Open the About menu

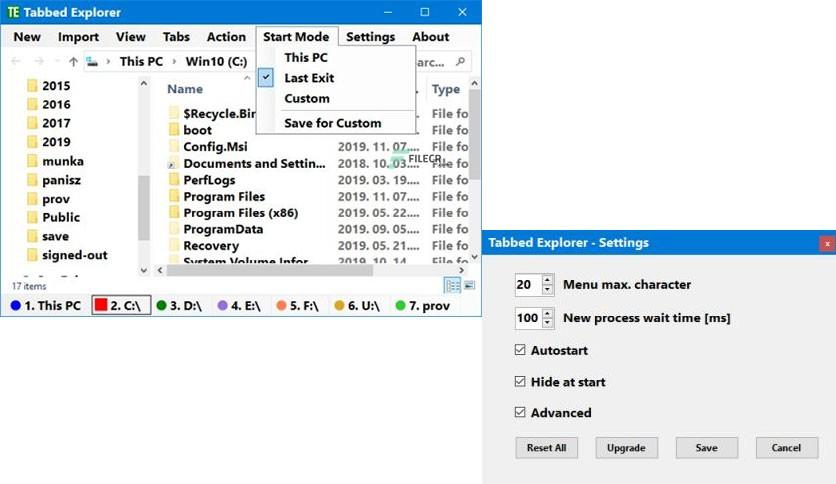(x=431, y=37)
